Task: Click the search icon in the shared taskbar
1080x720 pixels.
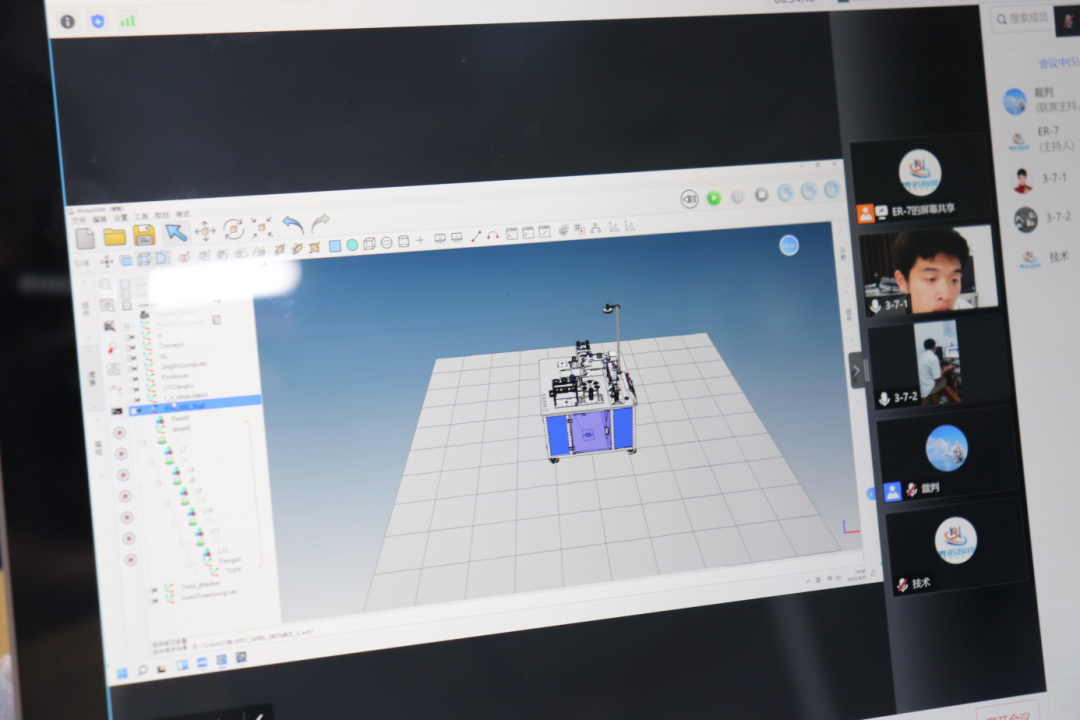Action: pos(142,670)
